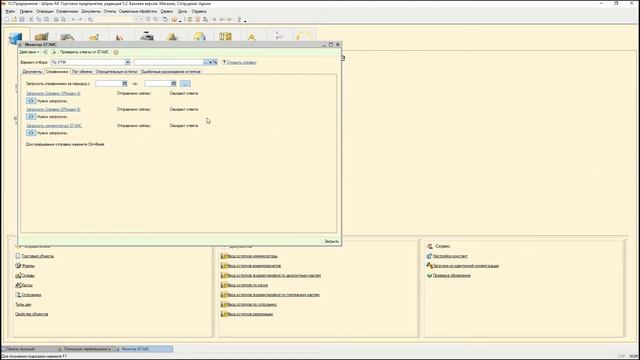Image resolution: width=640 pixels, height=360 pixels.
Task: Click the letter A section icon
Action: point(251,37)
